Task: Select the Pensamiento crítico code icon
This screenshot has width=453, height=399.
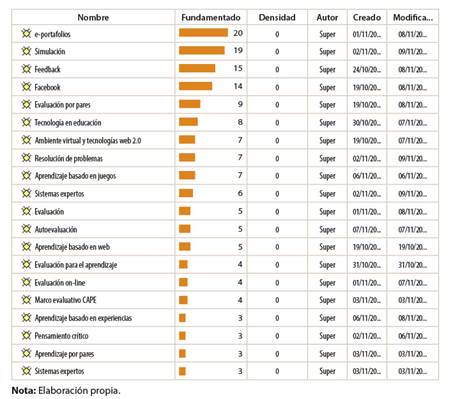Action: click(x=26, y=335)
